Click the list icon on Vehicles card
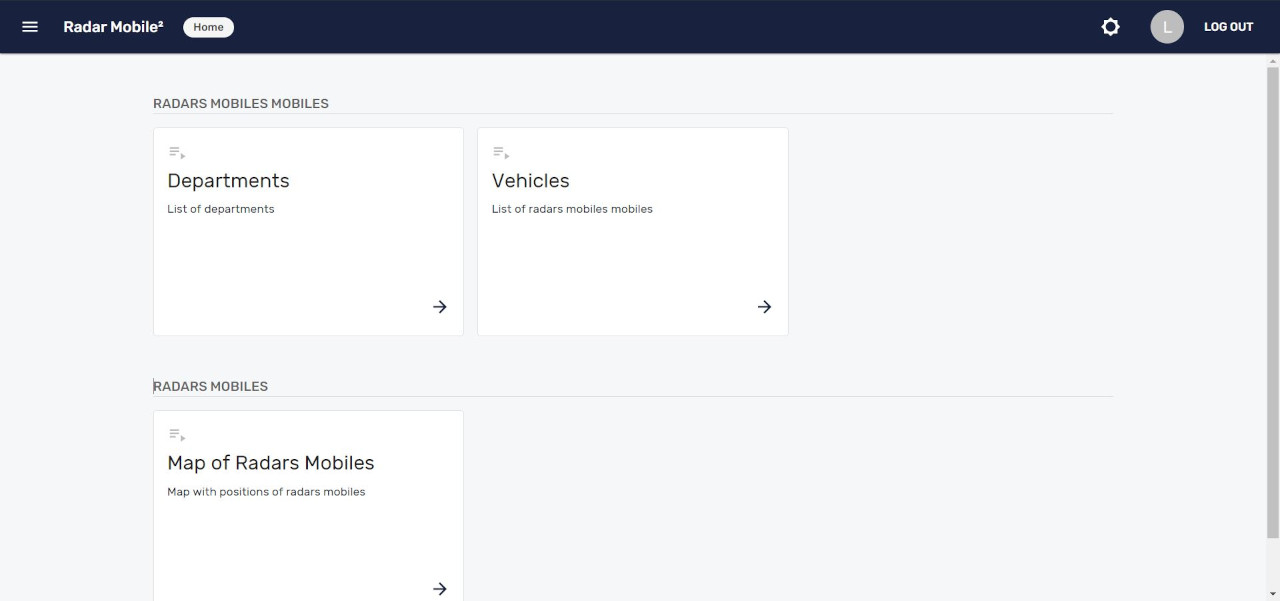The height and width of the screenshot is (601, 1280). click(501, 153)
